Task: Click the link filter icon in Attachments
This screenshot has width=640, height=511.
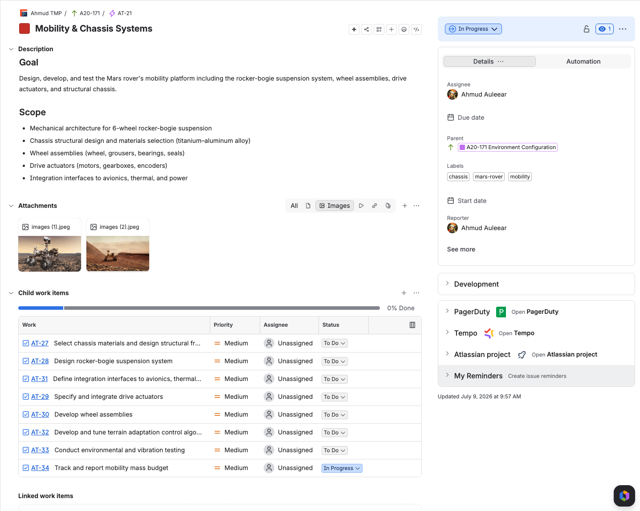Action: [x=374, y=206]
